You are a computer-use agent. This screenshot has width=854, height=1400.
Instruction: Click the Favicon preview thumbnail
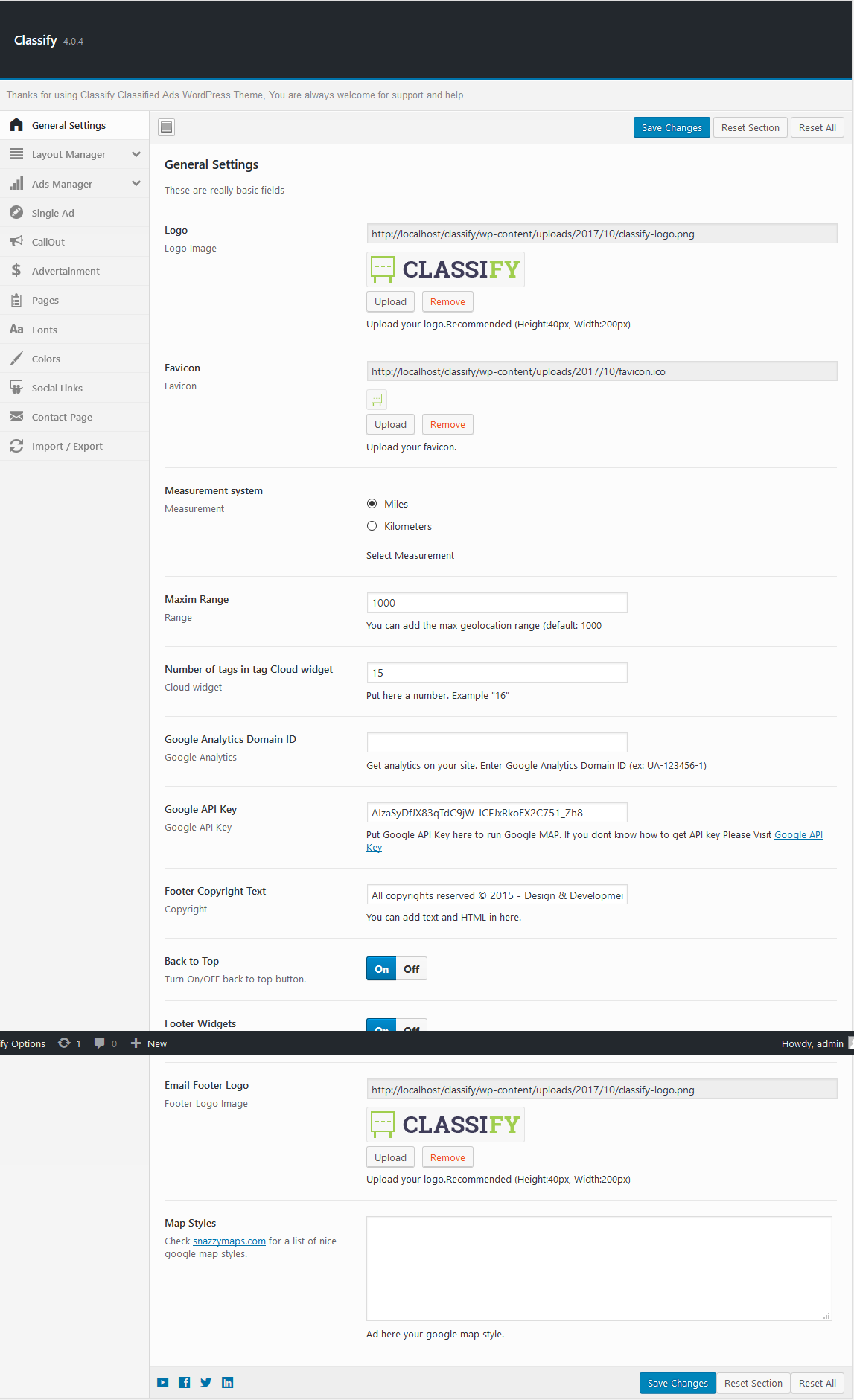377,400
